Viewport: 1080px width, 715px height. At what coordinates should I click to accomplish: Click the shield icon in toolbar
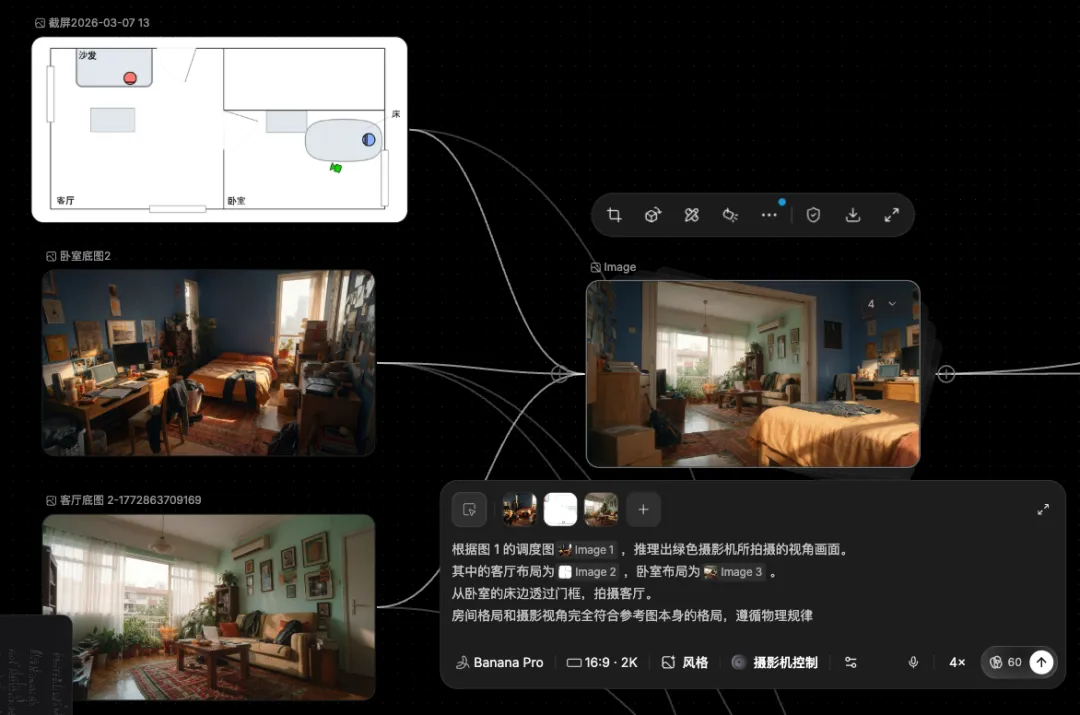(x=813, y=215)
